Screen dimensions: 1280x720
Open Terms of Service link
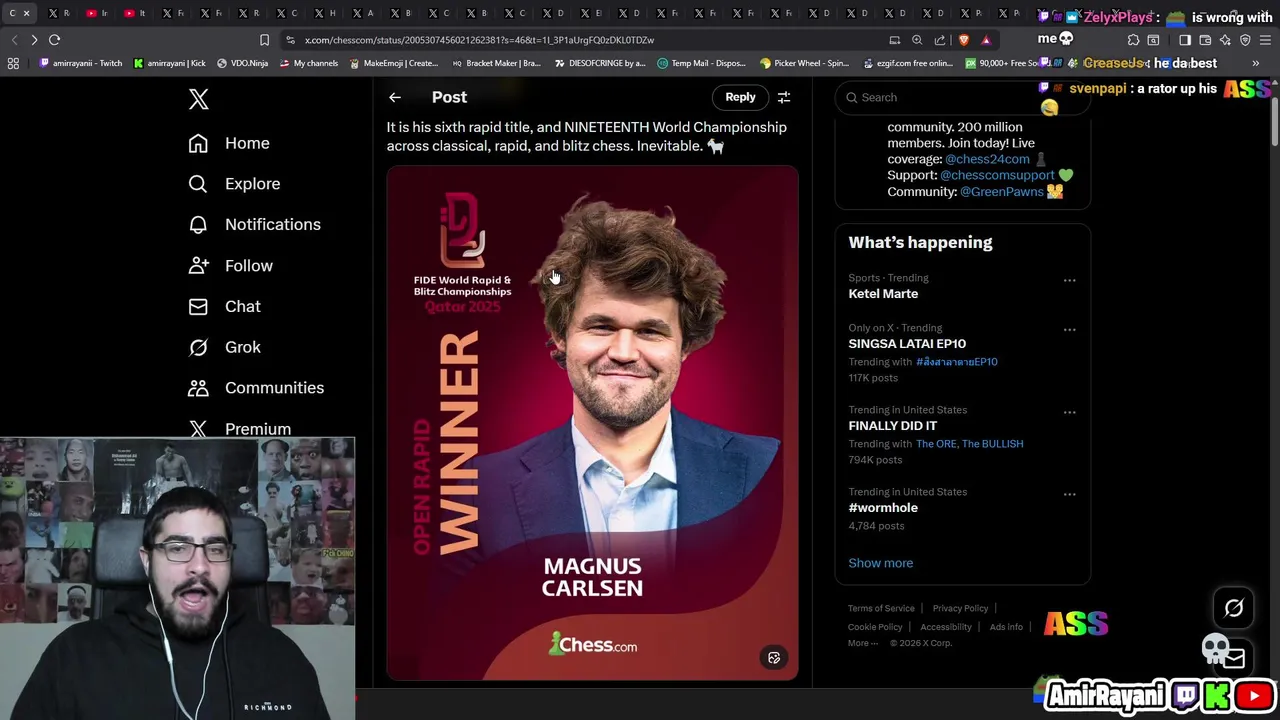point(881,608)
